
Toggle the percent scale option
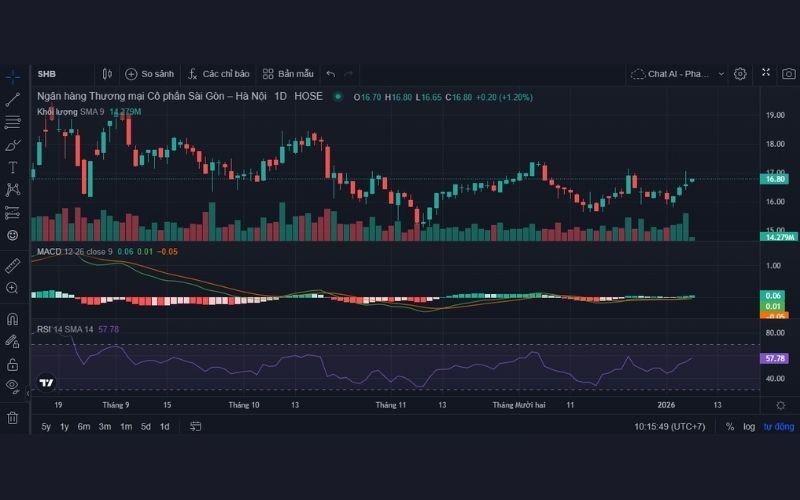tap(730, 427)
